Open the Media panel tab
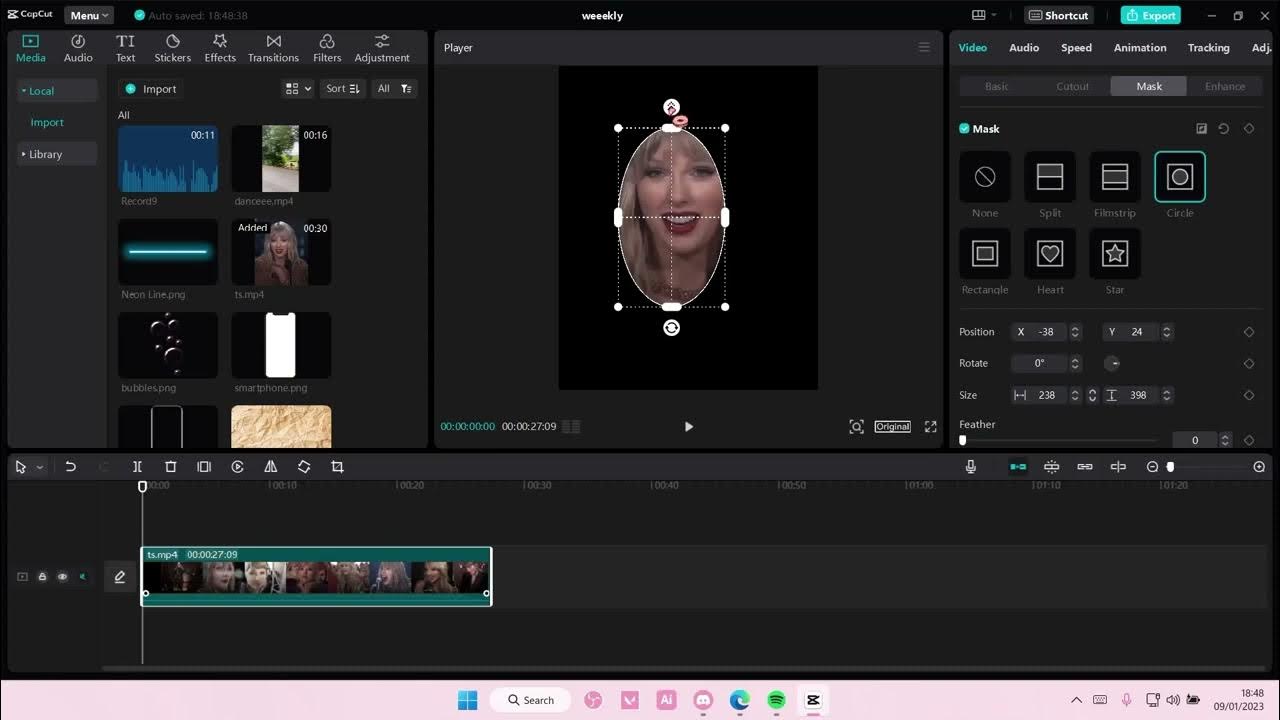This screenshot has height=720, width=1280. [30, 48]
